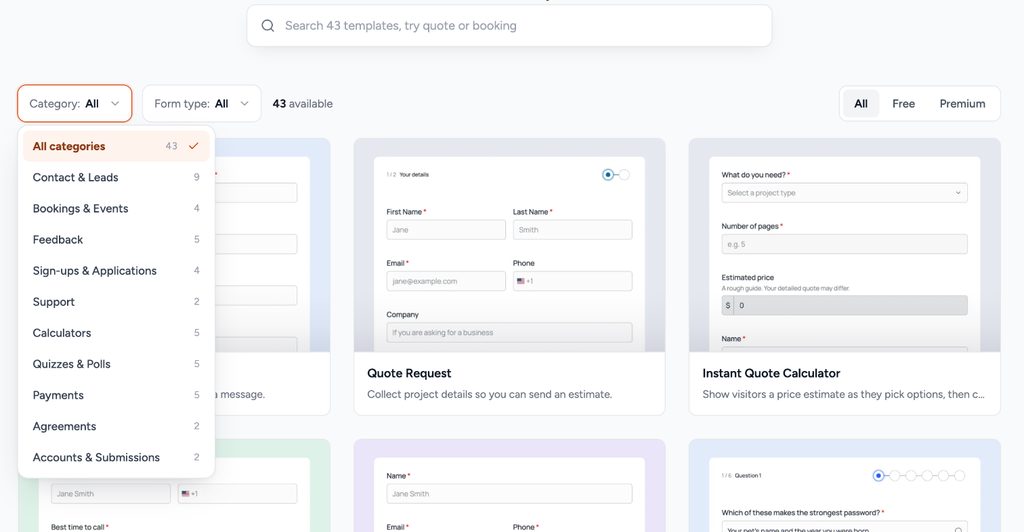Open the Form type dropdown
This screenshot has width=1024, height=532.
tap(202, 104)
